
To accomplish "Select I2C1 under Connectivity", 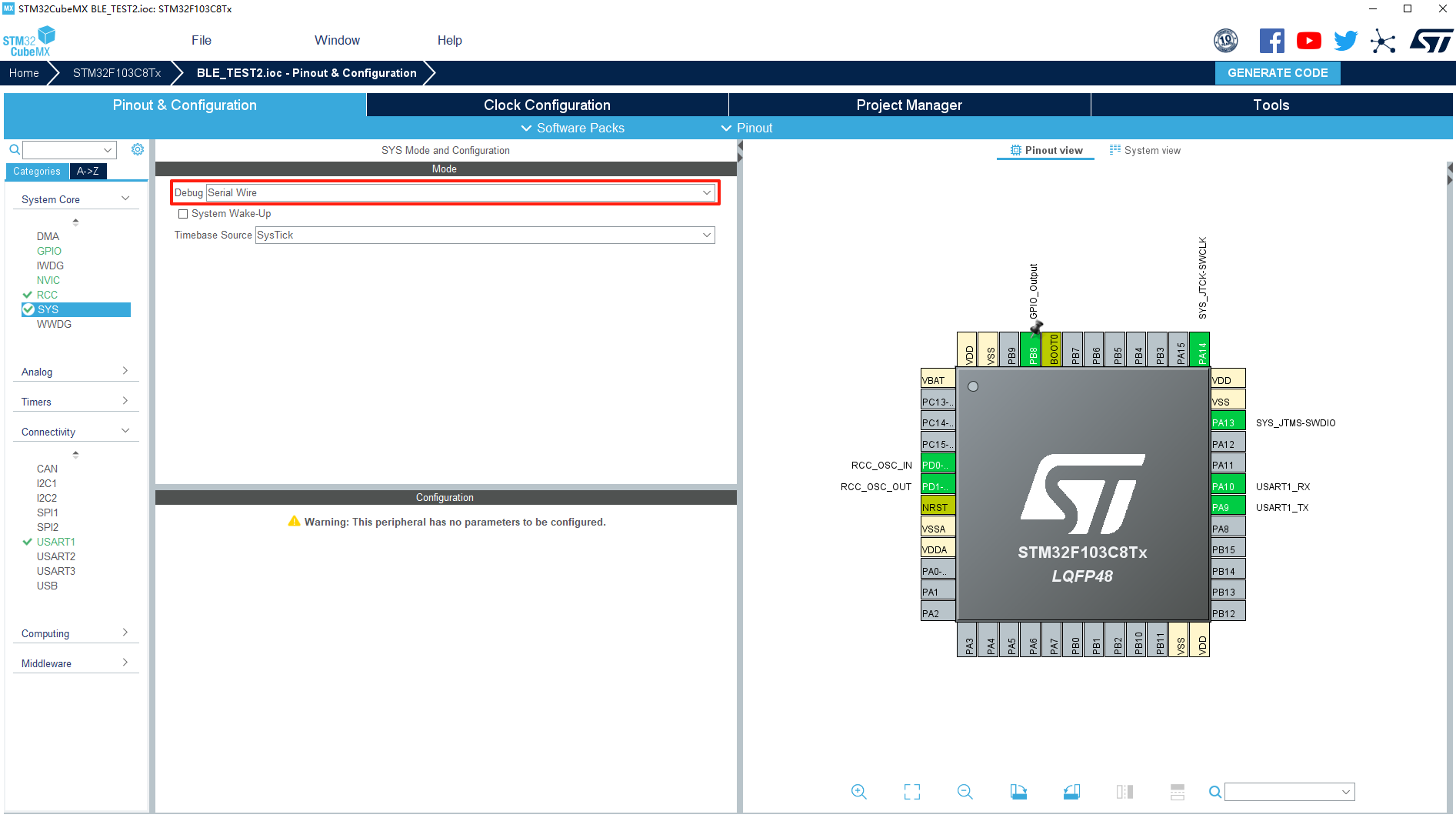I will pyautogui.click(x=47, y=483).
